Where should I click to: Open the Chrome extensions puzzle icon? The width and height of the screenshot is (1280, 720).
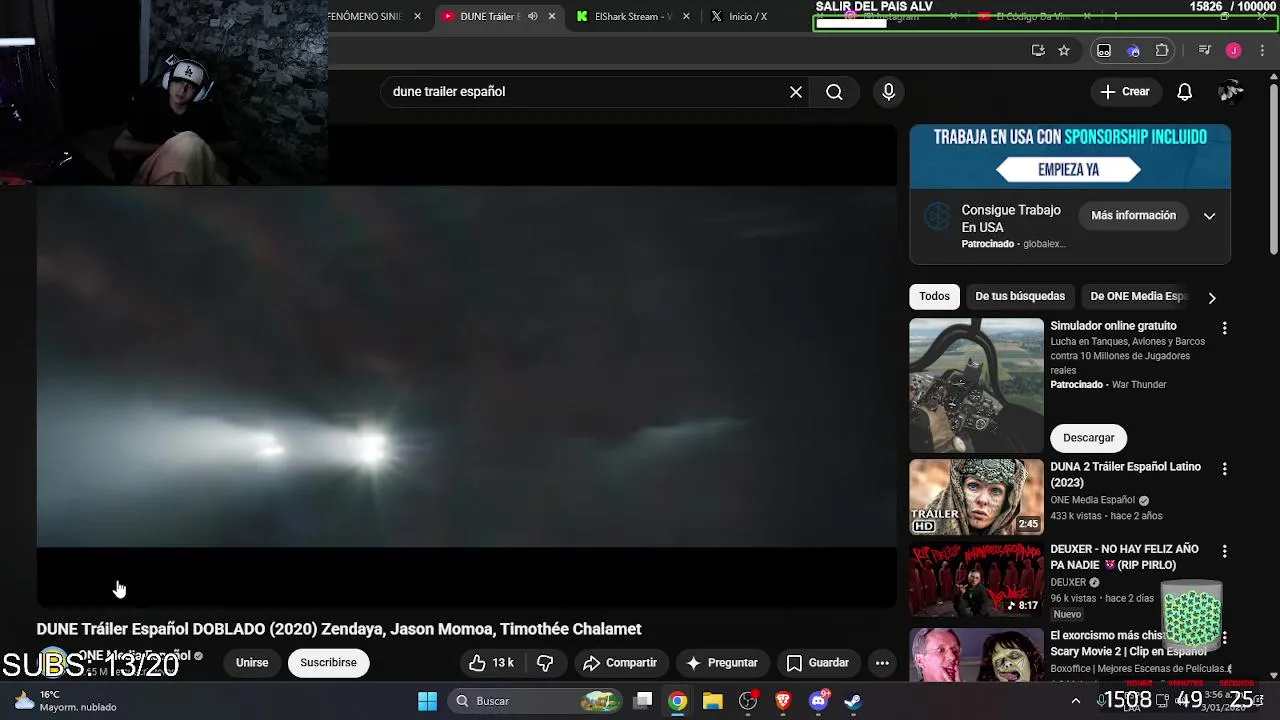[1162, 50]
